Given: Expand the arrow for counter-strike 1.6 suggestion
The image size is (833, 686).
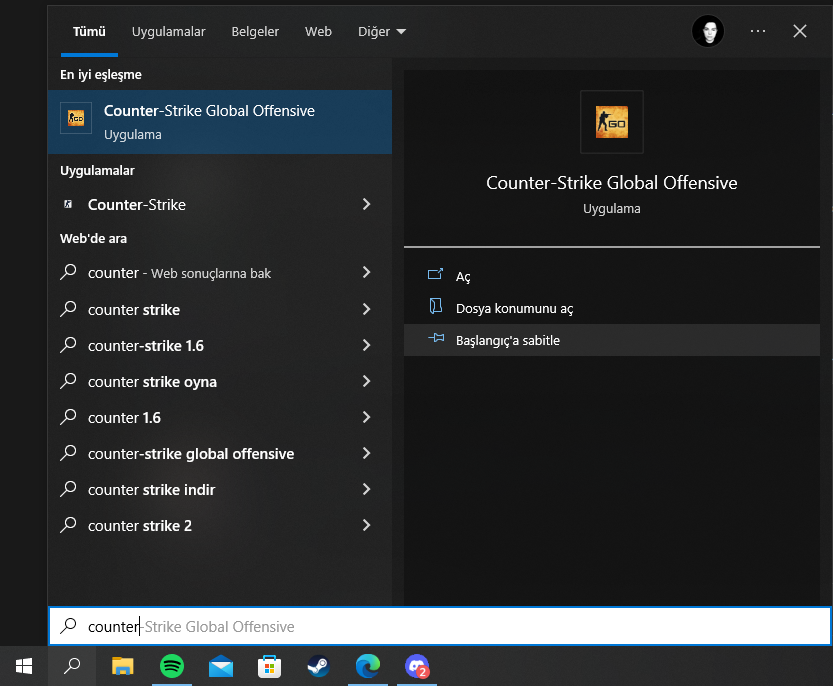Looking at the screenshot, I should tap(366, 346).
